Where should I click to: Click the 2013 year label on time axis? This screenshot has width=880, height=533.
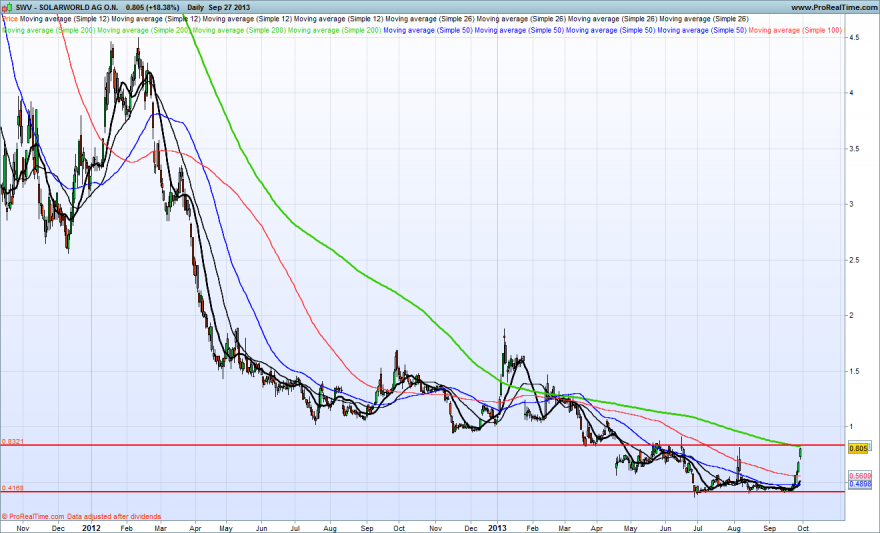(x=497, y=528)
